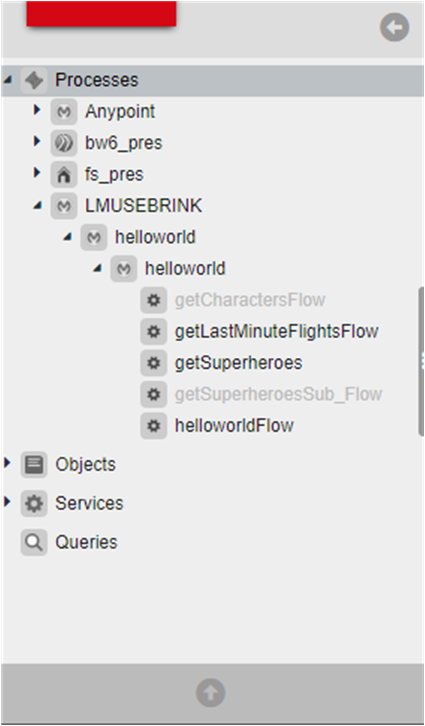Click the Queries magnifier icon

[x=34, y=542]
